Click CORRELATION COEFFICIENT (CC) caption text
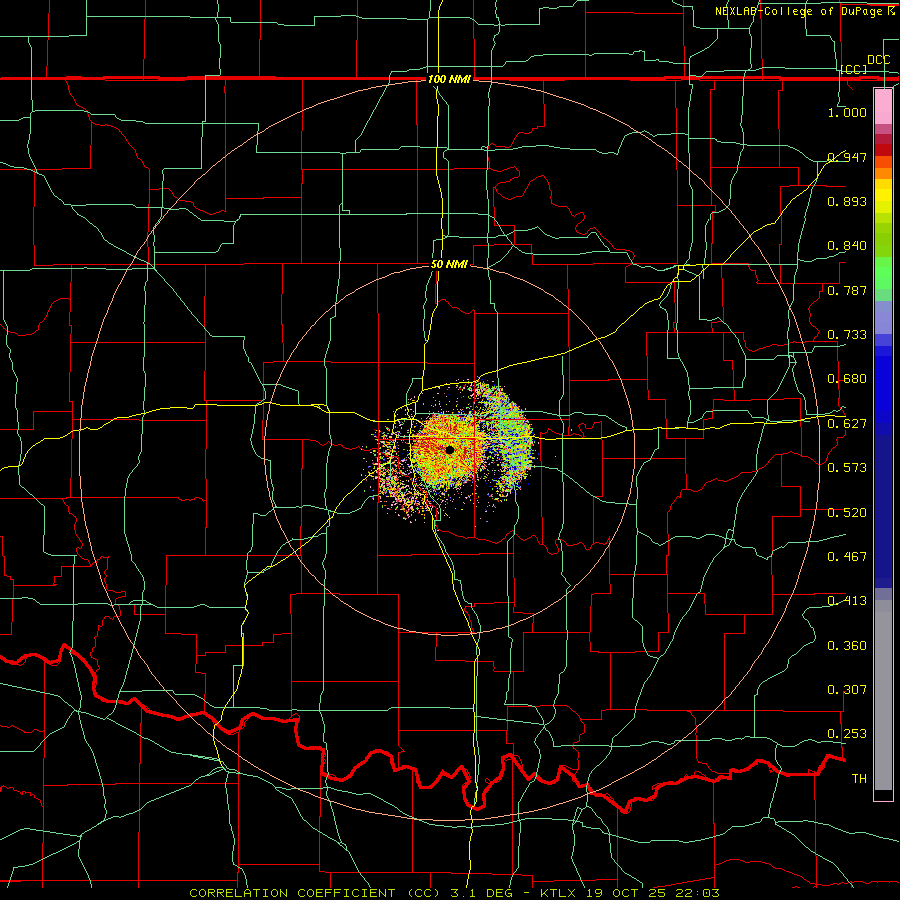This screenshot has width=900, height=900. [315, 893]
